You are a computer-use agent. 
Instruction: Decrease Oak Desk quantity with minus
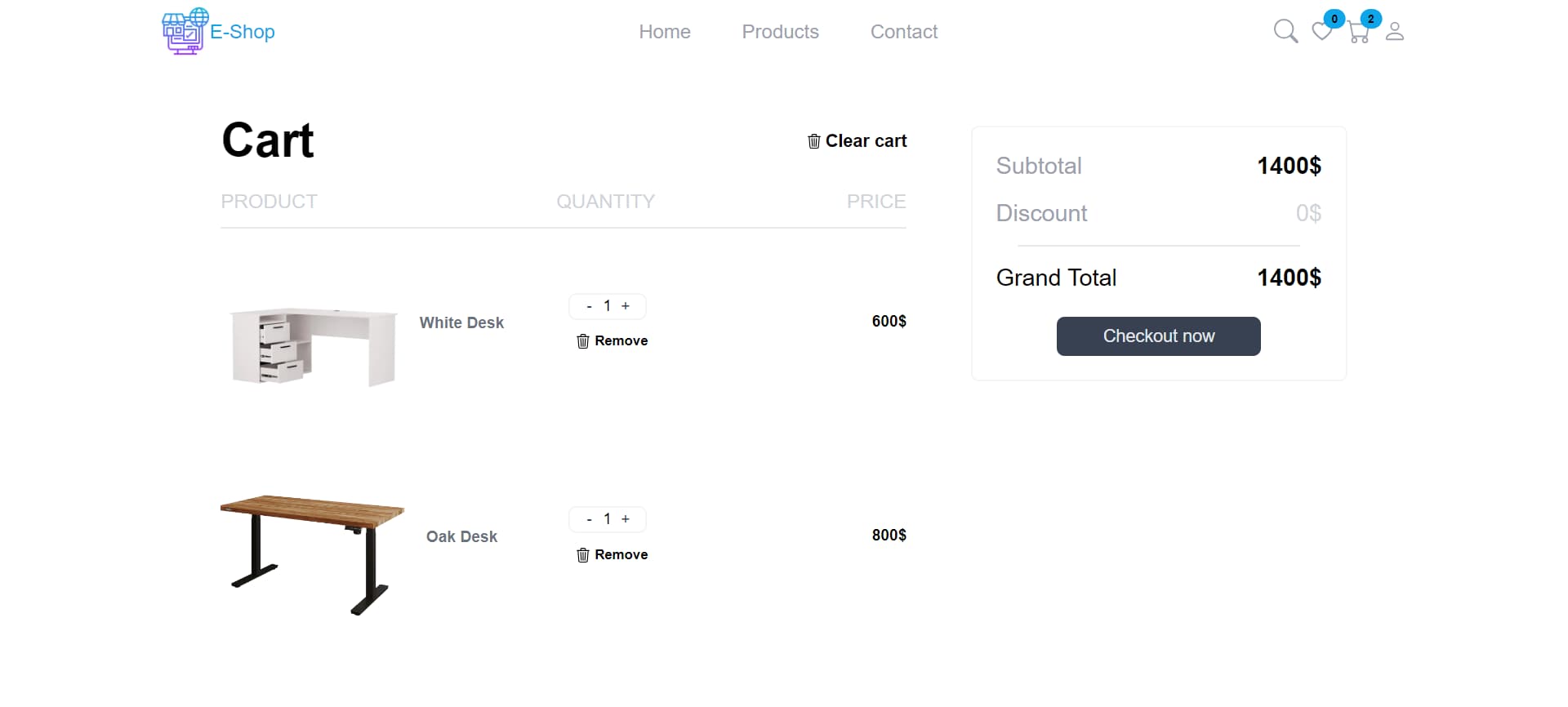click(589, 519)
